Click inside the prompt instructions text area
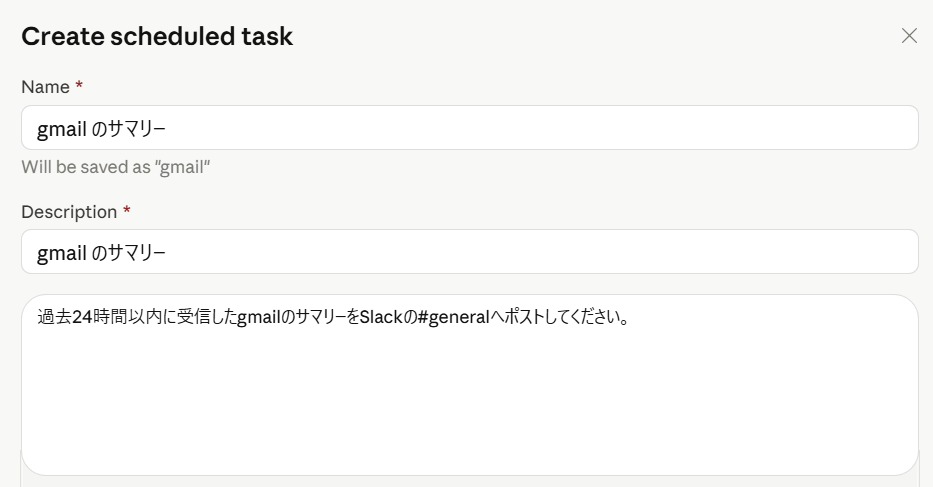Image resolution: width=933 pixels, height=487 pixels. (469, 385)
